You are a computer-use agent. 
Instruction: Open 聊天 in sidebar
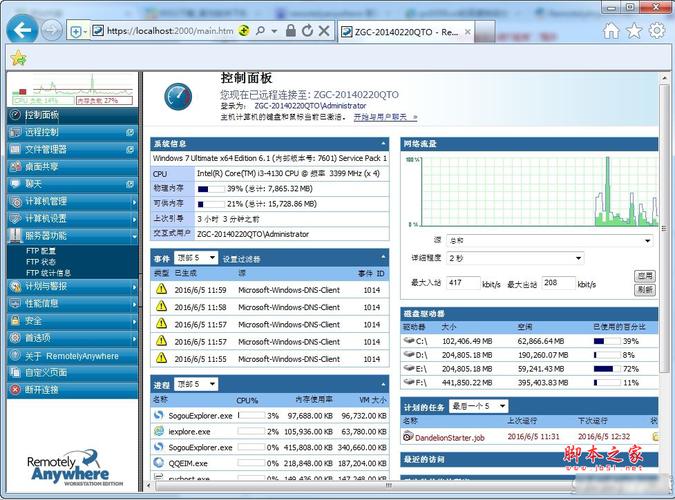click(72, 184)
